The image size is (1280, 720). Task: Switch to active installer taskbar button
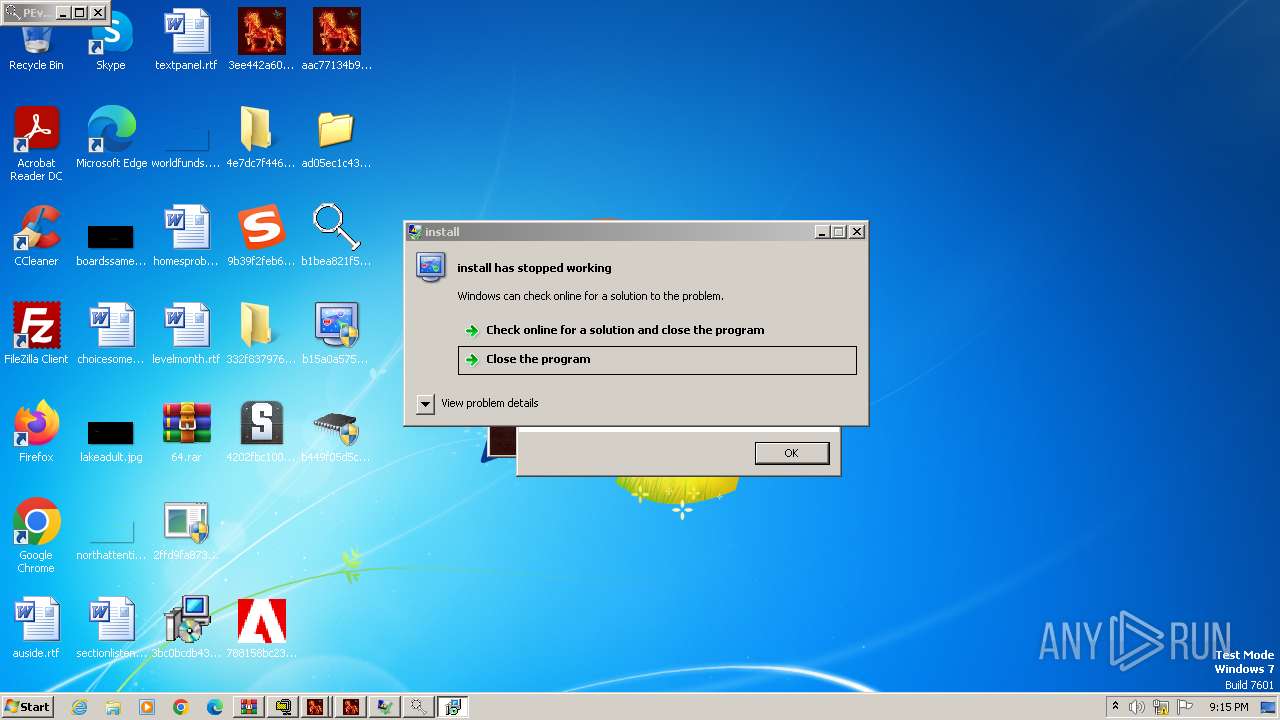(x=452, y=707)
